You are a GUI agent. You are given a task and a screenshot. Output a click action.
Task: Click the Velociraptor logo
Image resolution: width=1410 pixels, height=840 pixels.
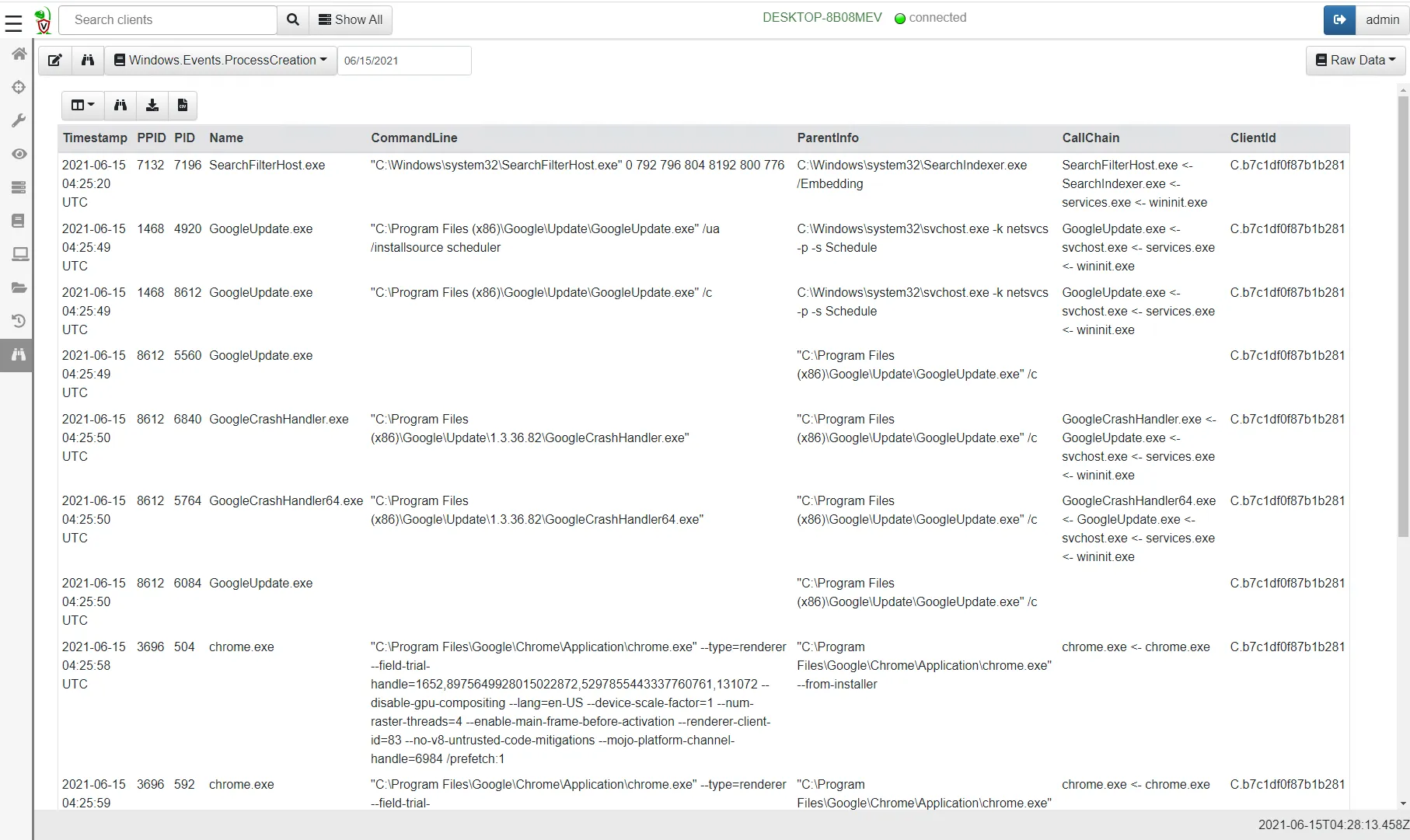pos(44,21)
